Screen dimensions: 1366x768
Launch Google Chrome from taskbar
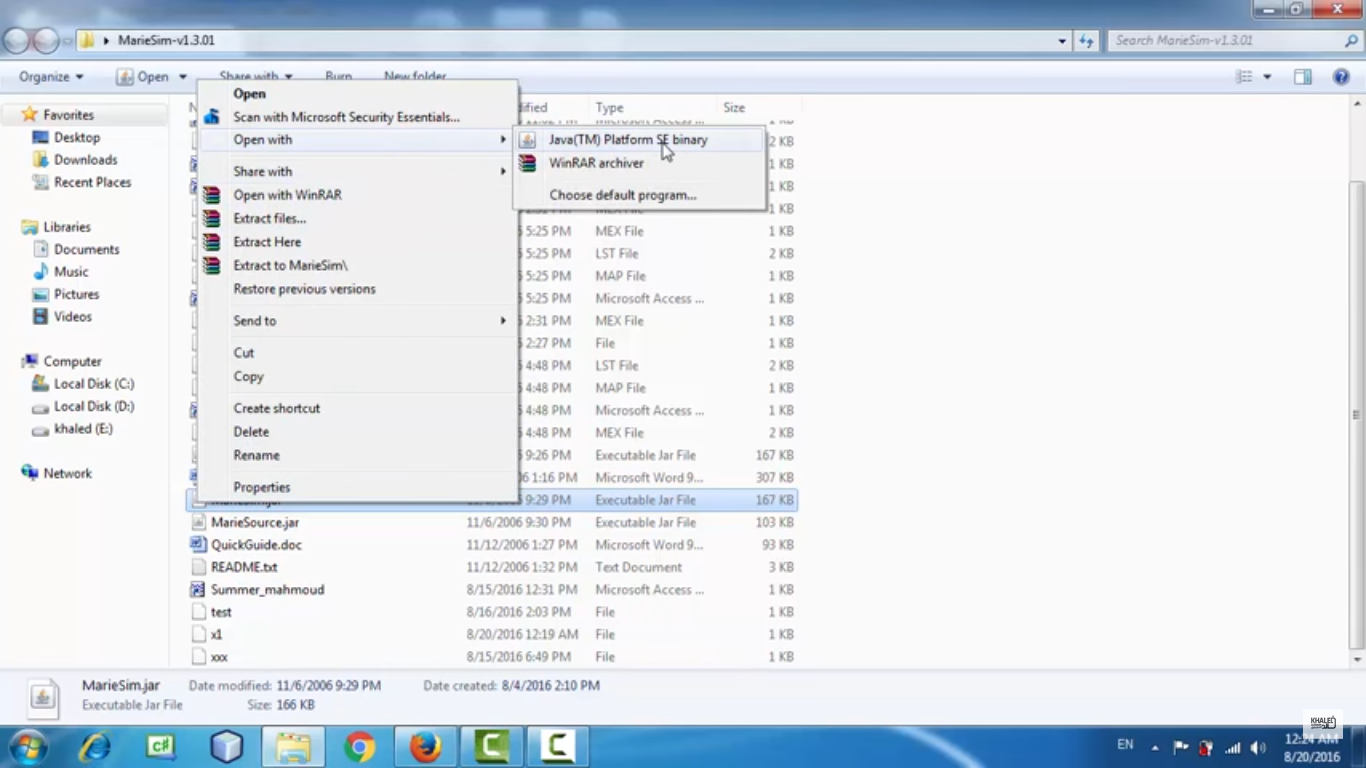tap(360, 747)
